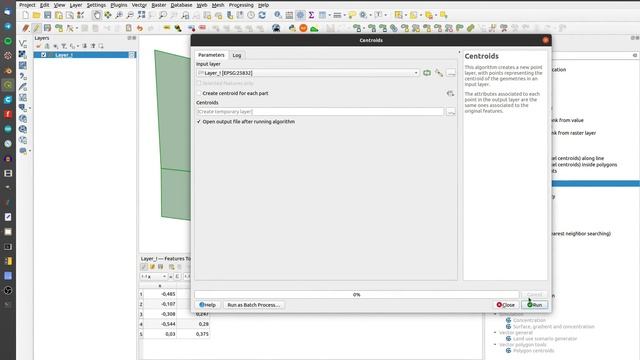Click the Close button in Centroids dialog
The width and height of the screenshot is (640, 360).
pos(505,305)
